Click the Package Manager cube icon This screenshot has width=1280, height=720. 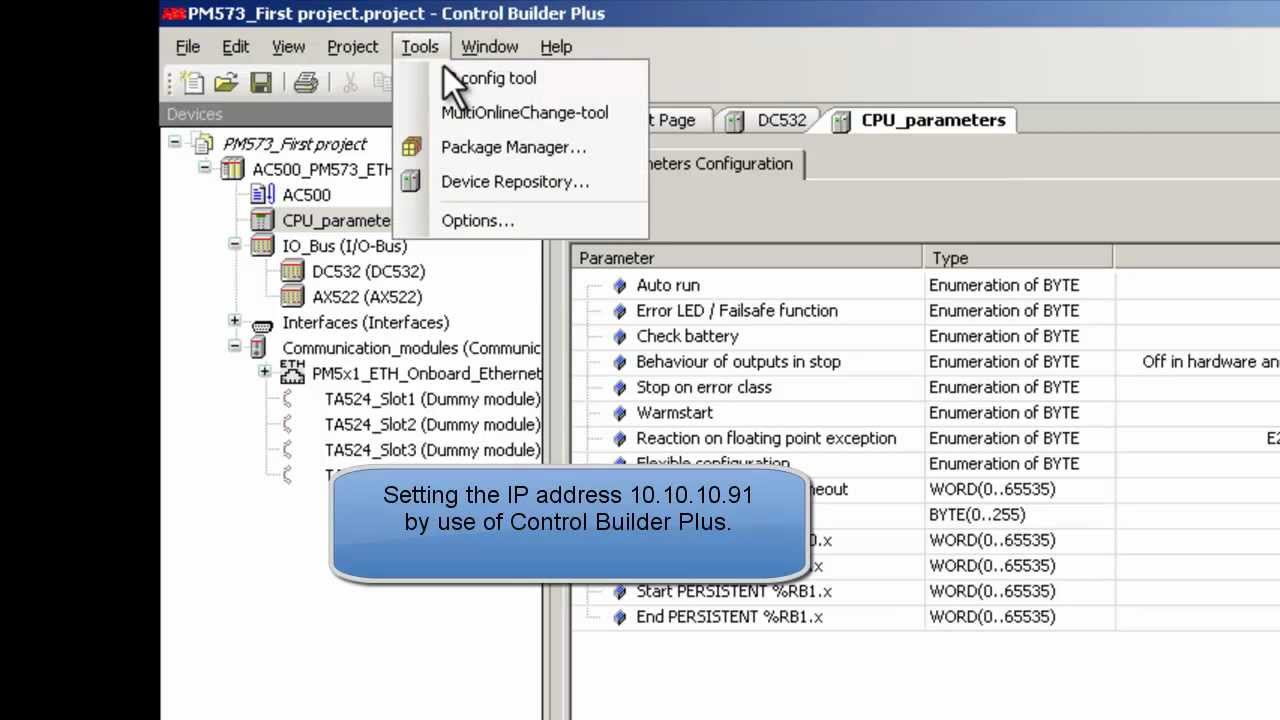coord(411,147)
